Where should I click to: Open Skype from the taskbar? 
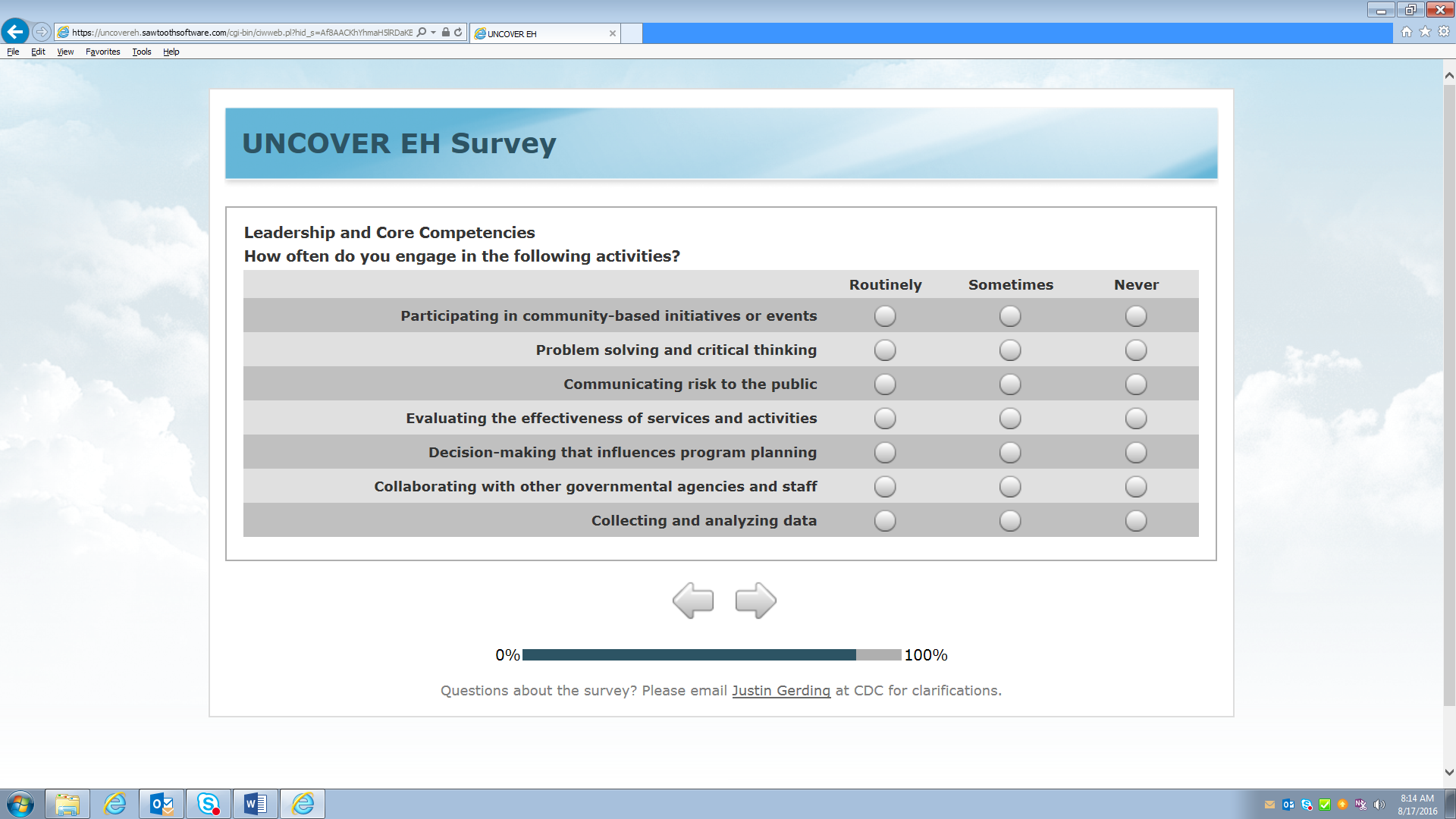(209, 804)
